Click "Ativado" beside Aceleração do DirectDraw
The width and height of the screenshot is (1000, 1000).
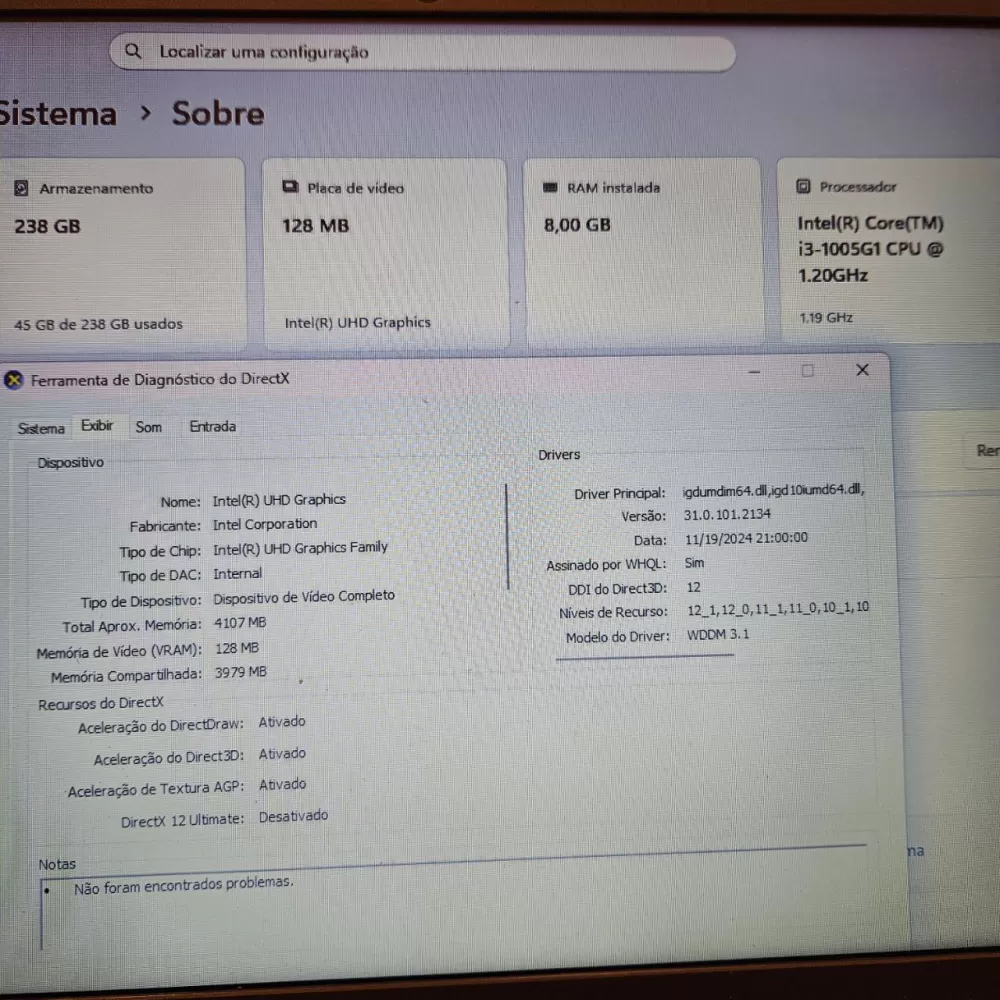click(282, 722)
